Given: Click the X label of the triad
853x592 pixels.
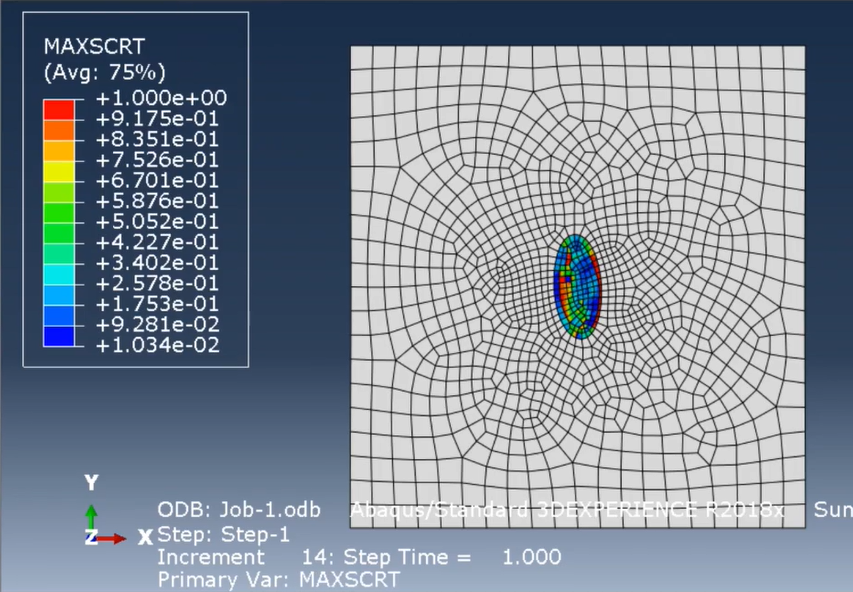Looking at the screenshot, I should (145, 538).
